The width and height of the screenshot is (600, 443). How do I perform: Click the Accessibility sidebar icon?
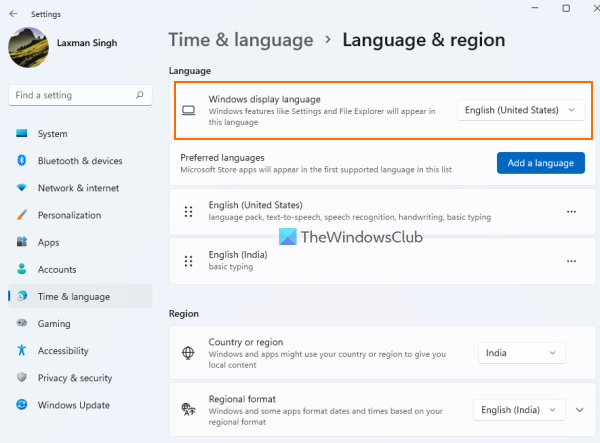coord(22,351)
